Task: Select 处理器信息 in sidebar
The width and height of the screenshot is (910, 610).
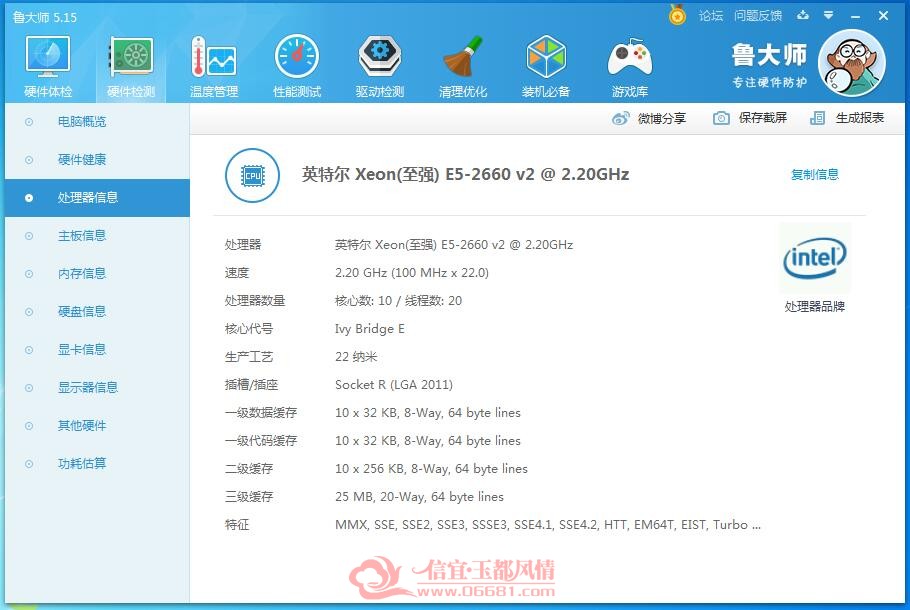Action: click(97, 198)
